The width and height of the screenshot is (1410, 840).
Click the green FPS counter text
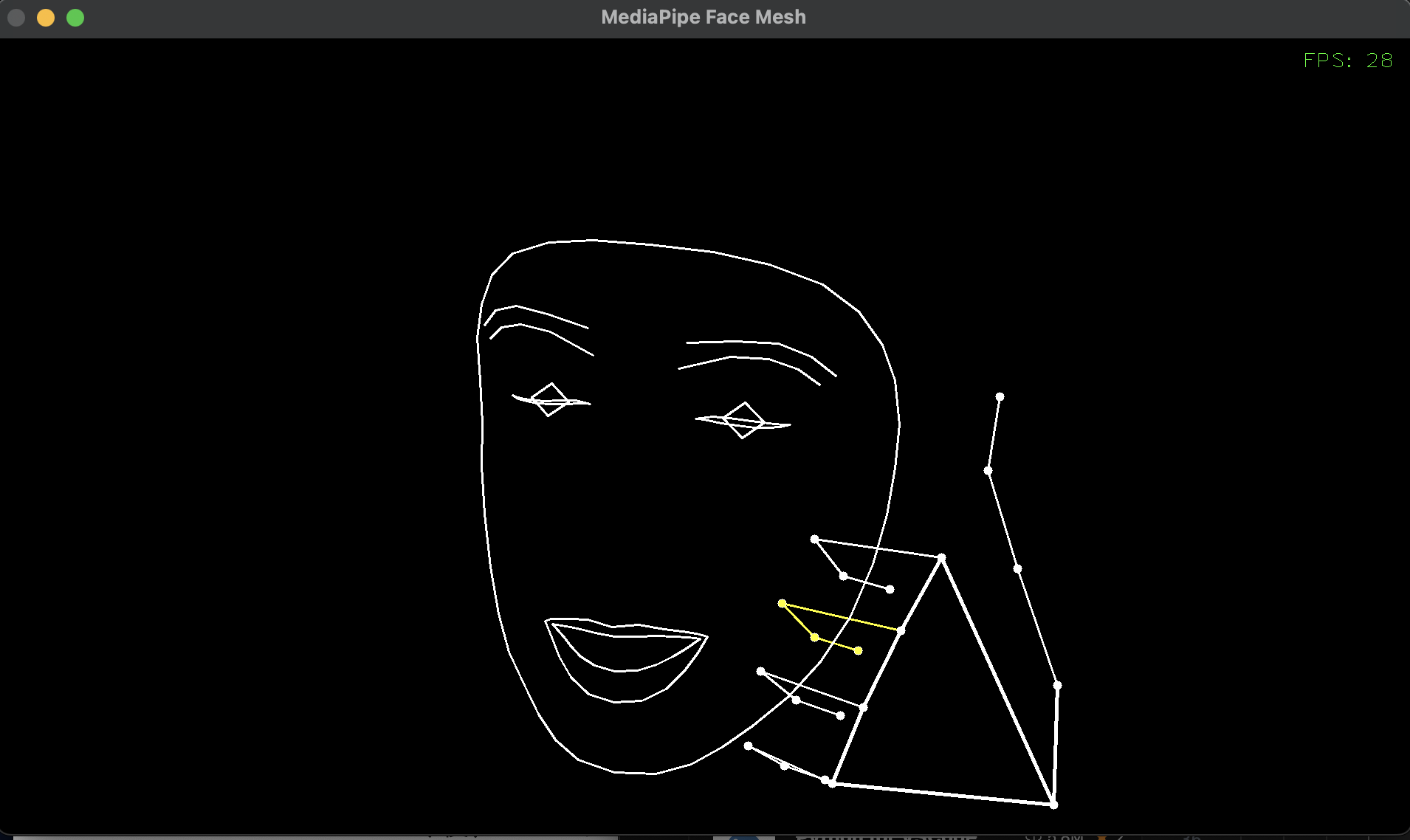[x=1347, y=61]
